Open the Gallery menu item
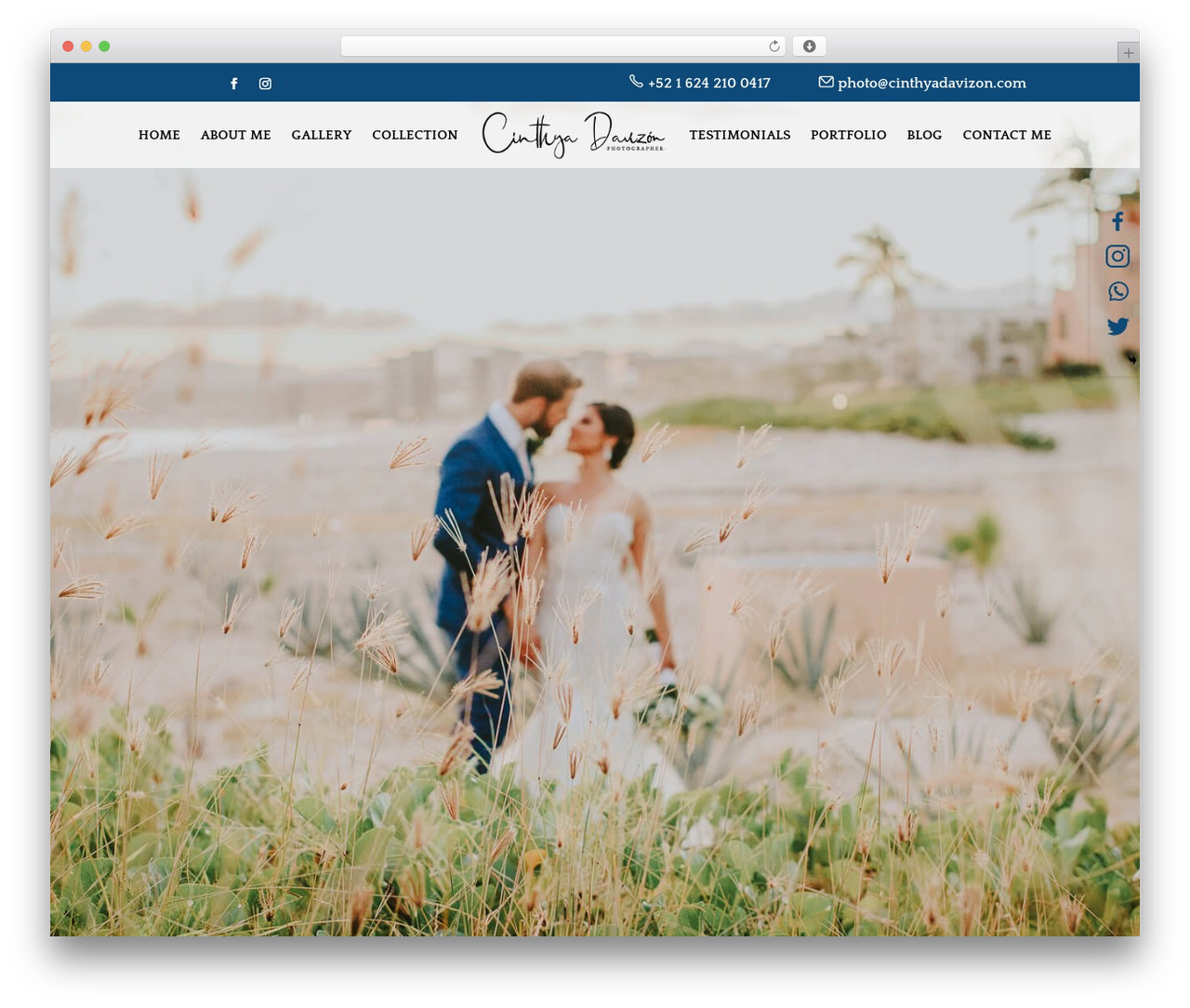 click(322, 135)
